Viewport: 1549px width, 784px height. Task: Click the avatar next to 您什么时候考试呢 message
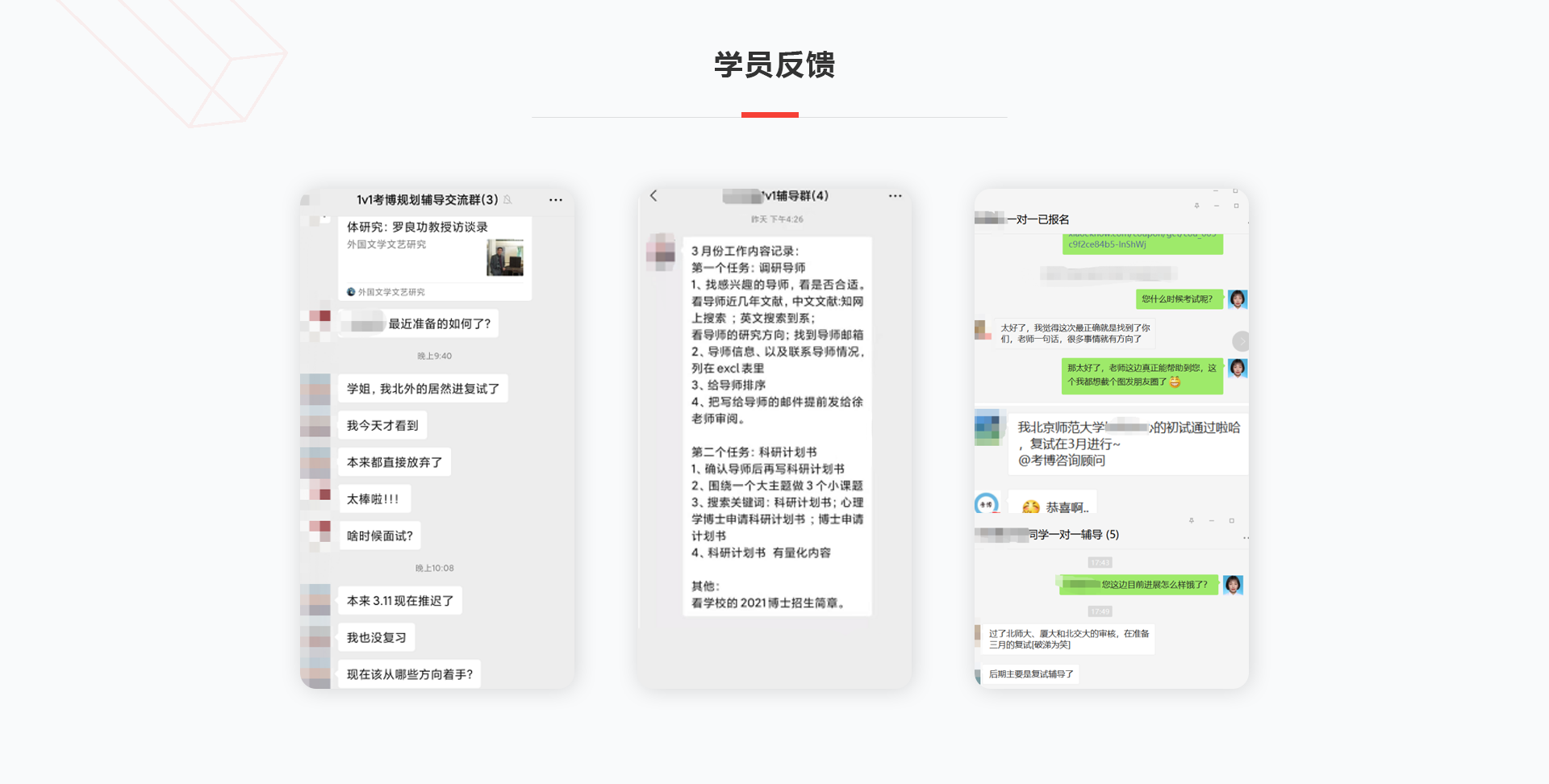coord(1237,299)
